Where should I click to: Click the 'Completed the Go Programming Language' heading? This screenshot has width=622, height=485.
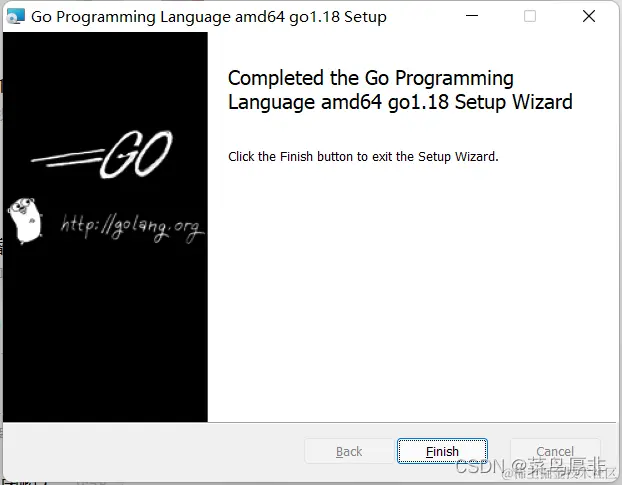point(400,90)
